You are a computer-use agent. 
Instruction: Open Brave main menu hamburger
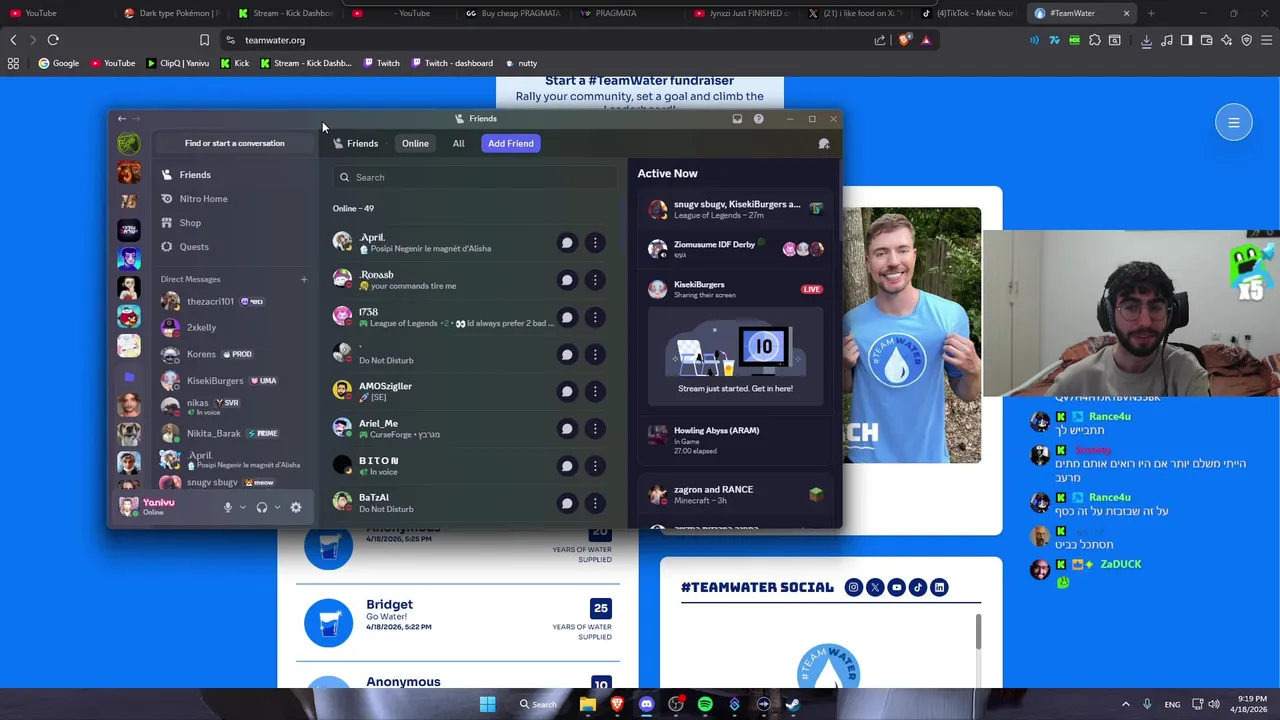[x=1267, y=40]
